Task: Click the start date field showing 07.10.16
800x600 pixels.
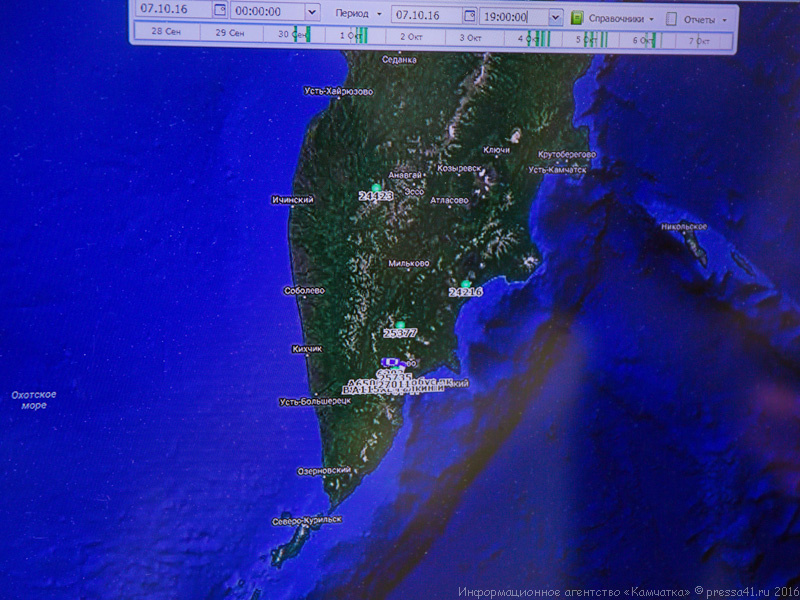Action: click(170, 9)
